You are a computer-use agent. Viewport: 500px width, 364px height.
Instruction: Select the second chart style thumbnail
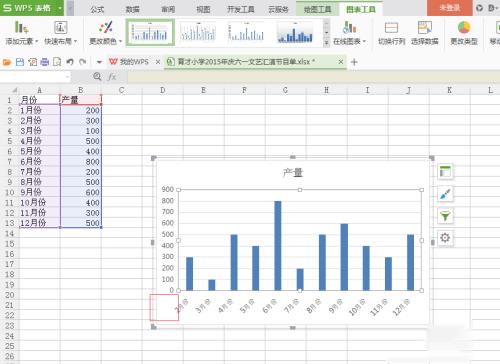pyautogui.click(x=198, y=32)
